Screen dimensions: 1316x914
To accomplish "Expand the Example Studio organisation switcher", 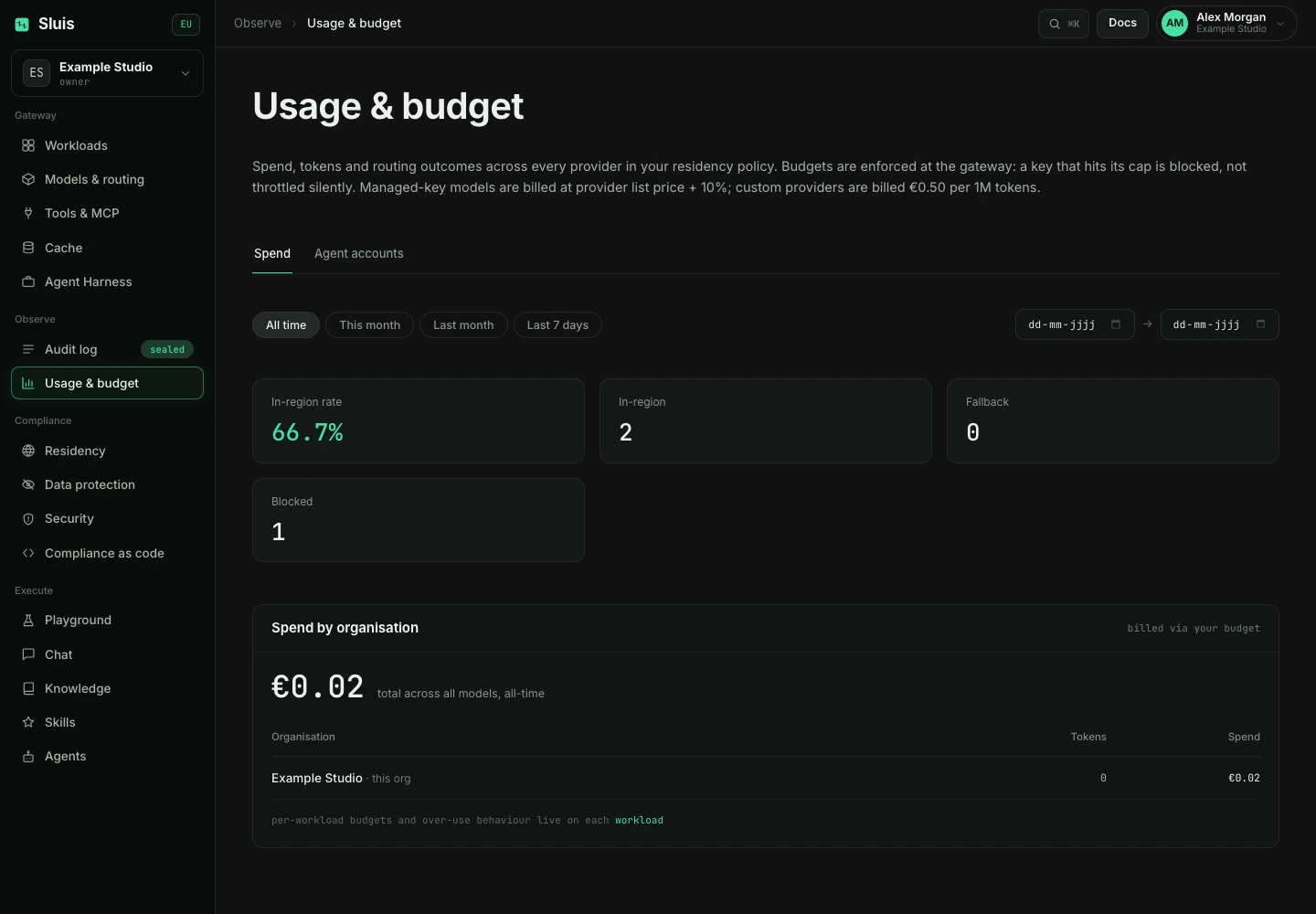I will (x=107, y=73).
